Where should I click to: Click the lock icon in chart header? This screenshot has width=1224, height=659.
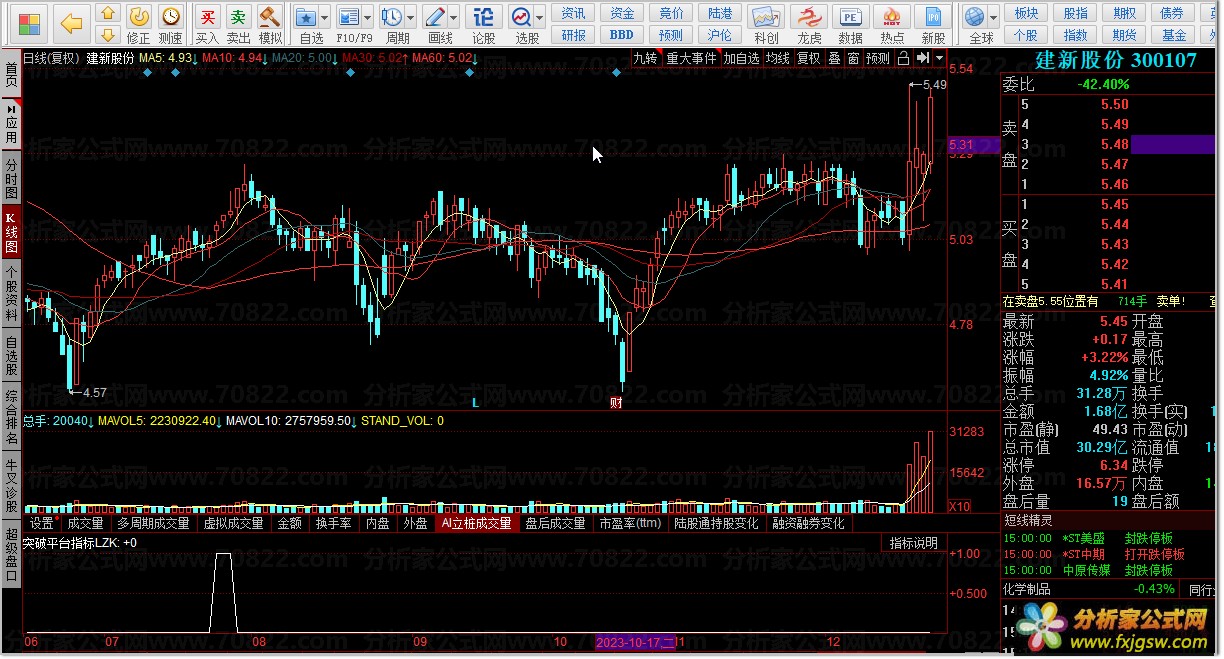[905, 58]
